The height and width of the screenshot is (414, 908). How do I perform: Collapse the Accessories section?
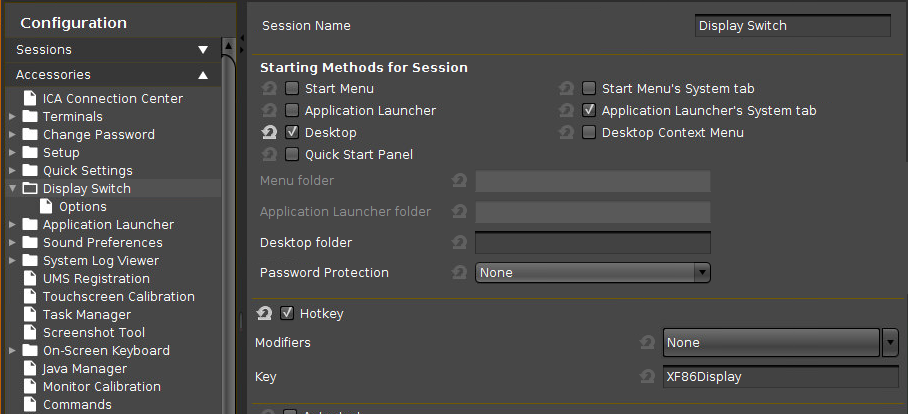(x=203, y=75)
